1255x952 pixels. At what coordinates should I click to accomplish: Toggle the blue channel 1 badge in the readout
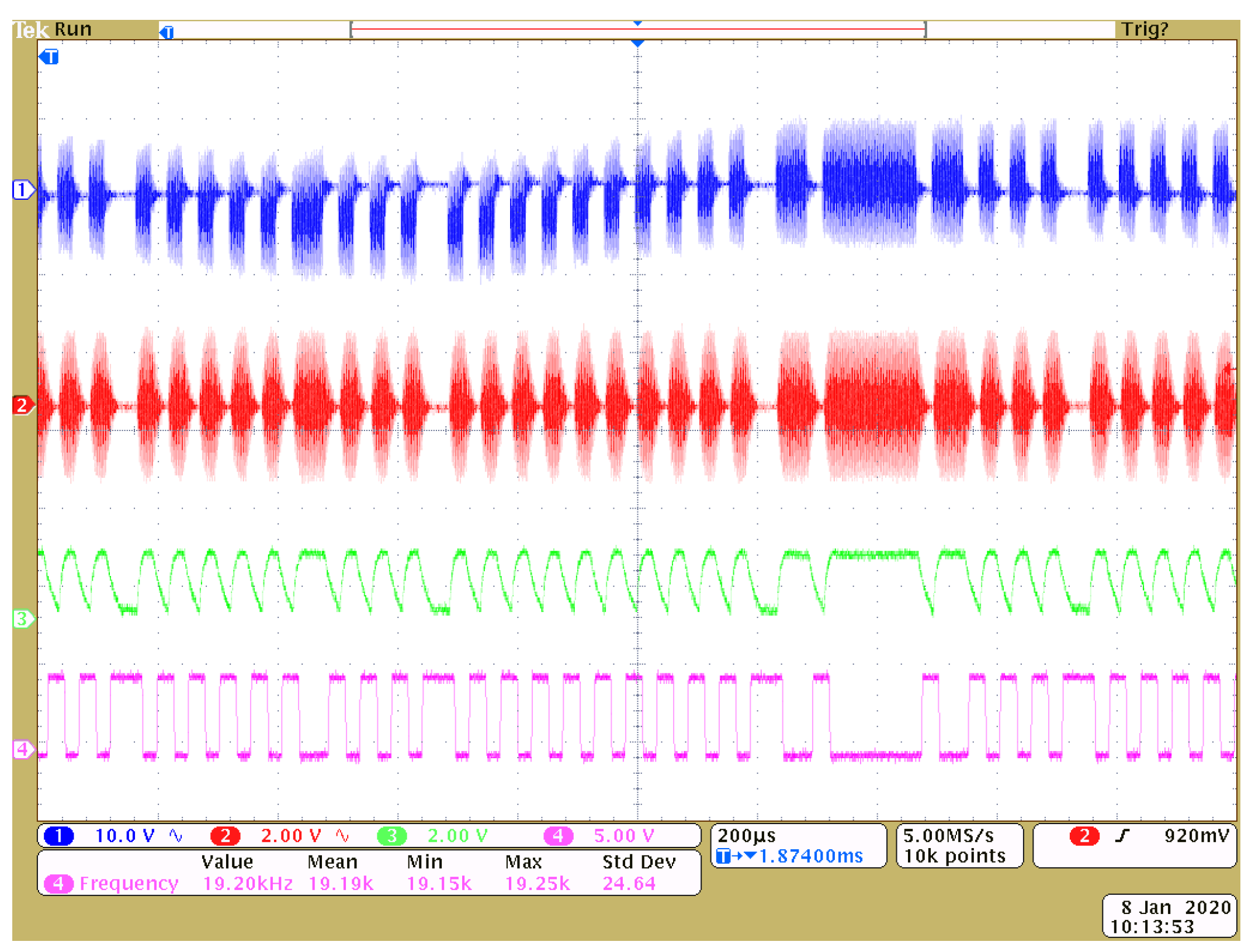[58, 836]
